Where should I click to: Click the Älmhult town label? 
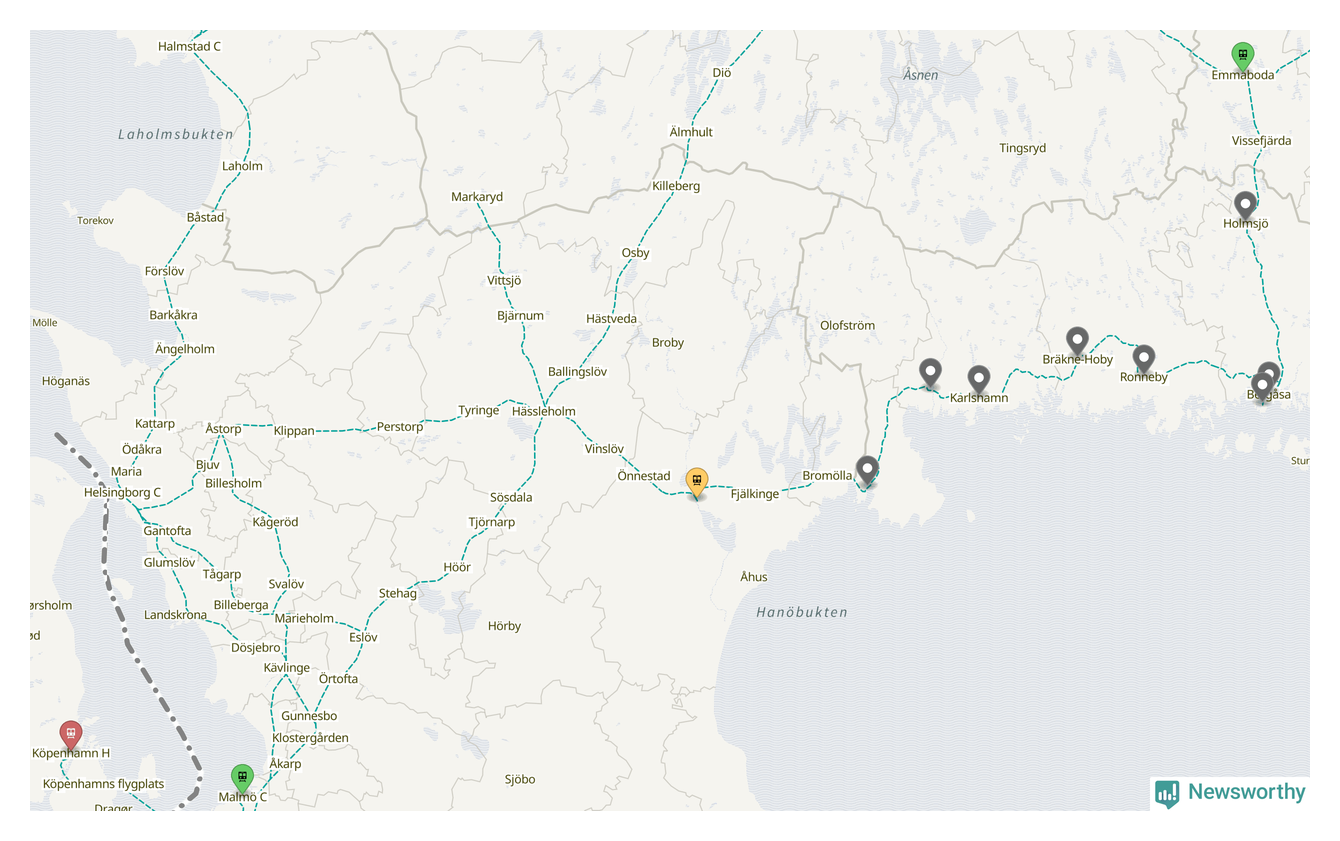(x=691, y=132)
